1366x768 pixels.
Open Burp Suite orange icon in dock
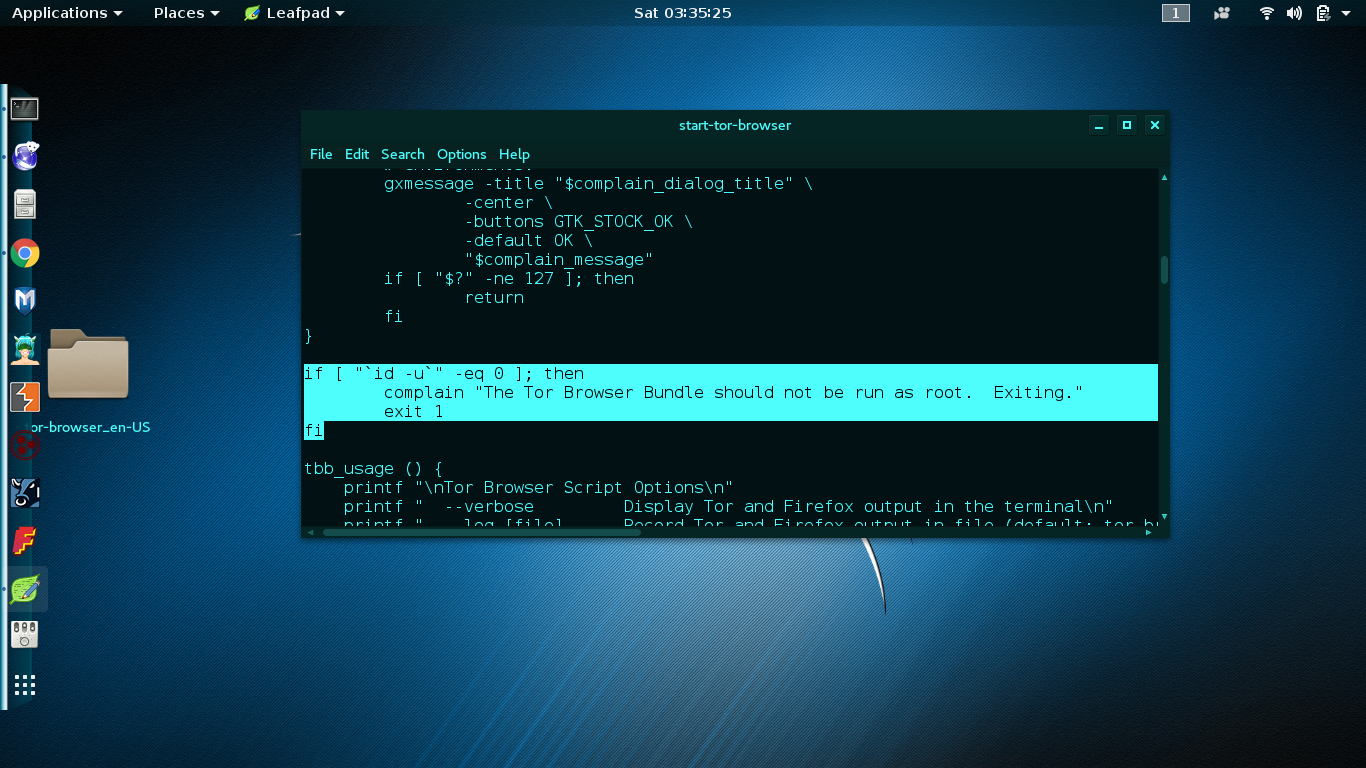pyautogui.click(x=25, y=397)
